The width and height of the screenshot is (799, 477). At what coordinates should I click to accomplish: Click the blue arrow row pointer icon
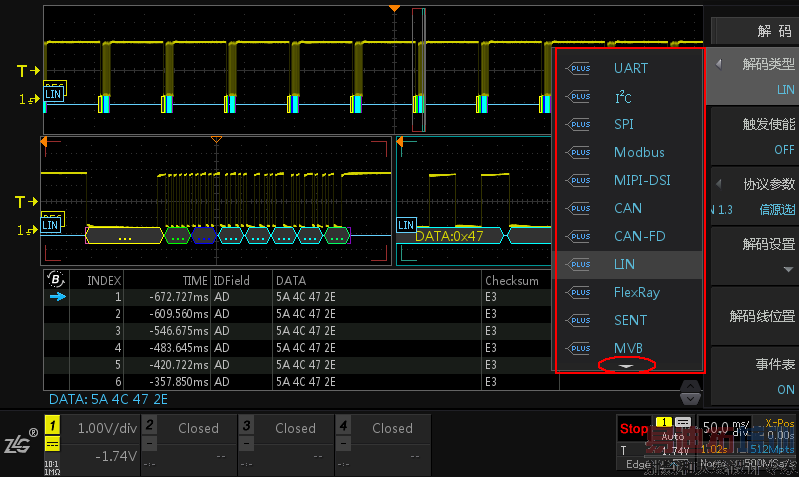tap(57, 297)
